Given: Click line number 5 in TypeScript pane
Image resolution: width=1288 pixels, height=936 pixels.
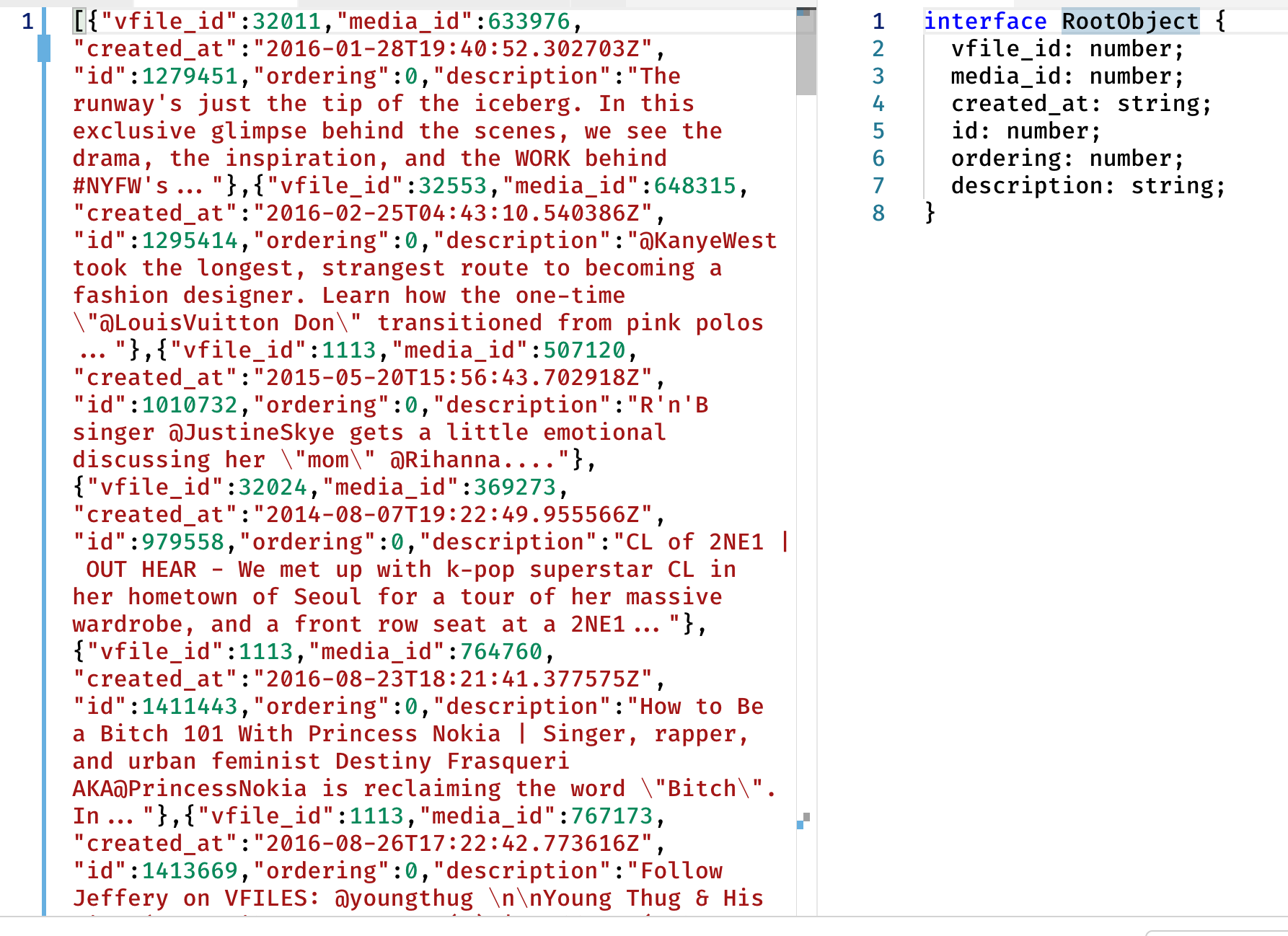Looking at the screenshot, I should coord(878,131).
